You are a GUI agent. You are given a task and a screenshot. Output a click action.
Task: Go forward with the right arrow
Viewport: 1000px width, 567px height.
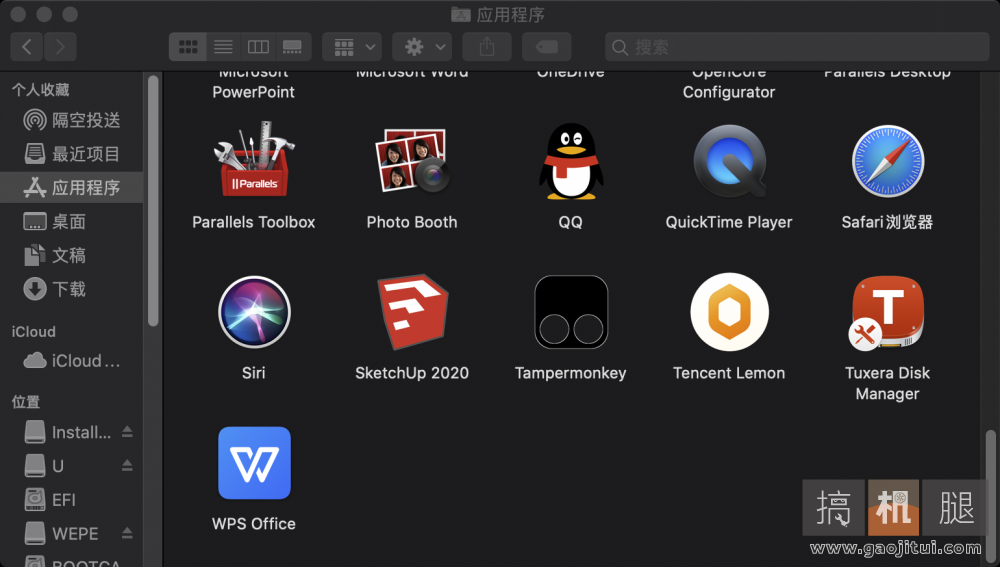[x=61, y=47]
